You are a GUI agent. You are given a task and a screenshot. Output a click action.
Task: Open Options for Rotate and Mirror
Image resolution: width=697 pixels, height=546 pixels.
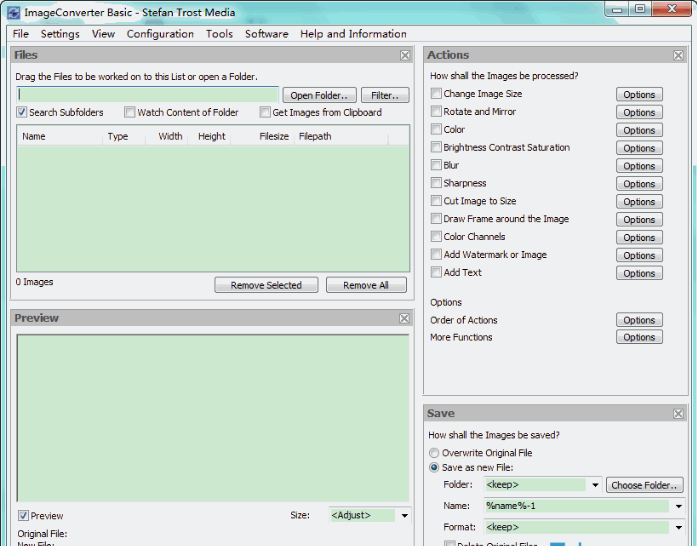click(639, 112)
